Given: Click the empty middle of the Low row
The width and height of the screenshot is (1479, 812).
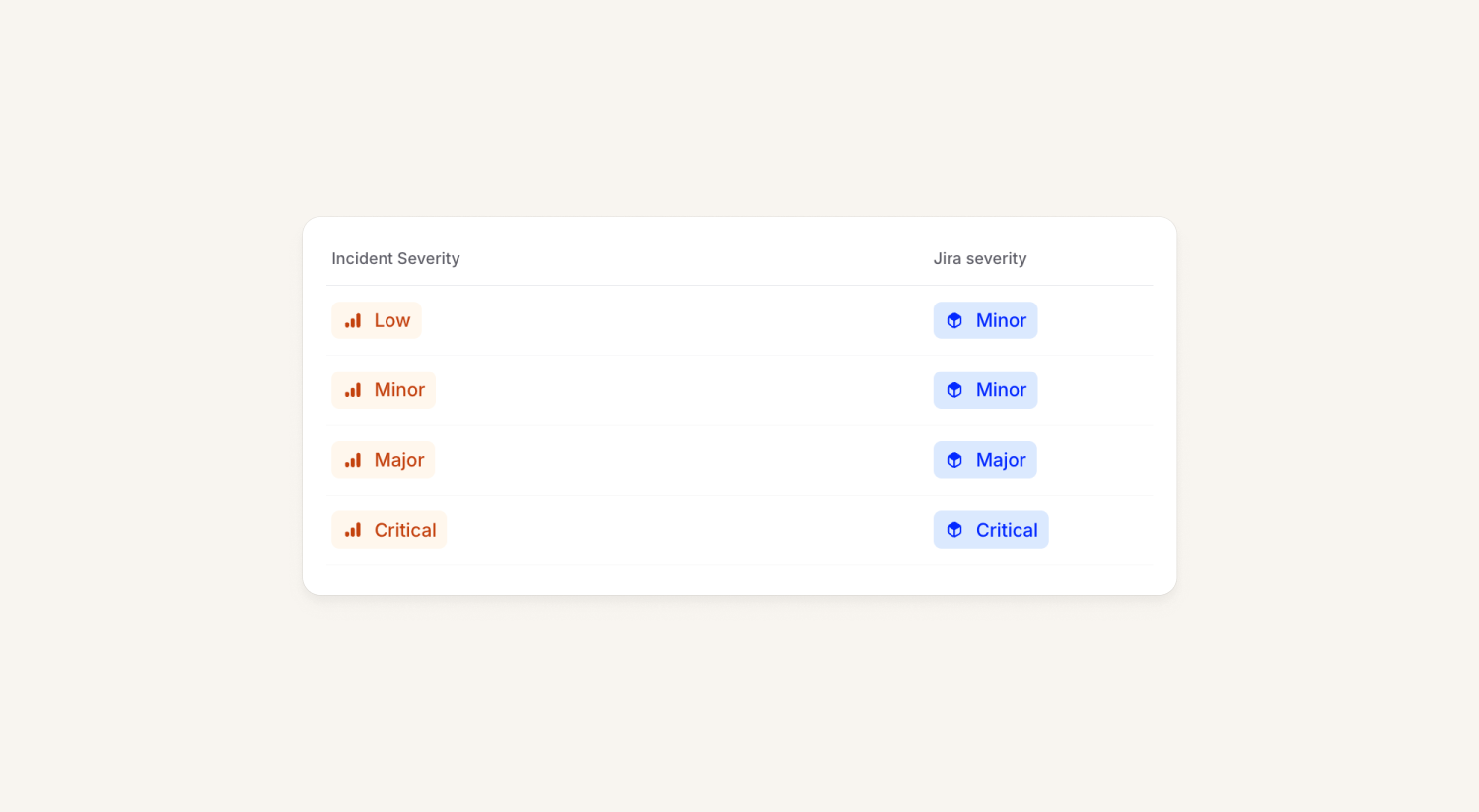Looking at the screenshot, I should point(680,321).
